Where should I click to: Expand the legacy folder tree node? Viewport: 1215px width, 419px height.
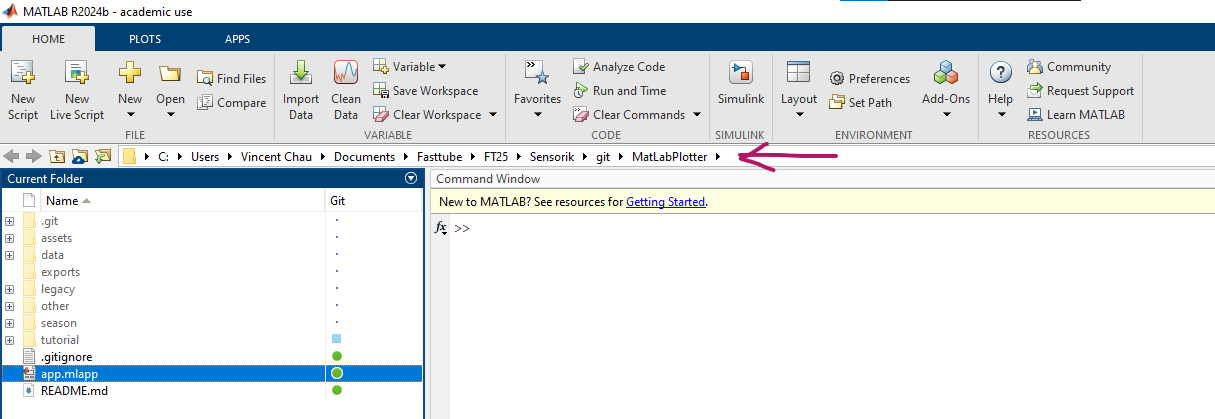pyautogui.click(x=9, y=289)
